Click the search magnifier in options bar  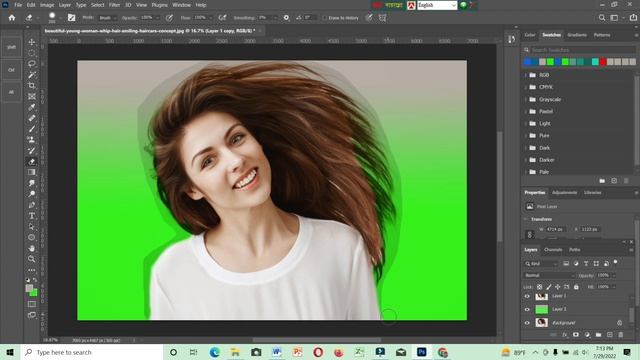pos(602,18)
